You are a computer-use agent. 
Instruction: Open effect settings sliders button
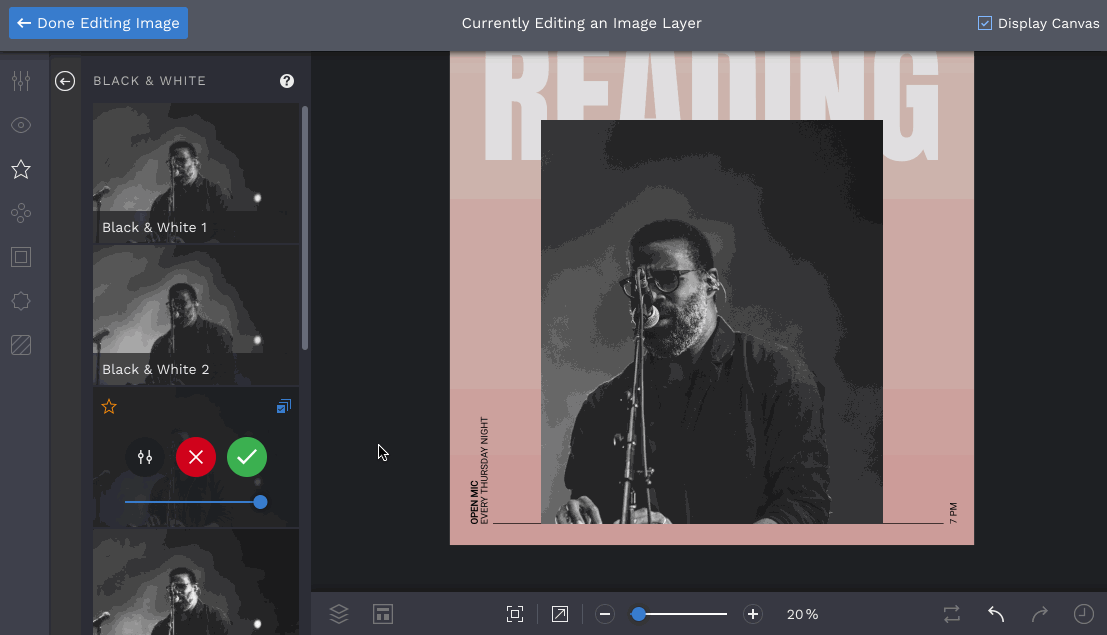click(x=145, y=457)
